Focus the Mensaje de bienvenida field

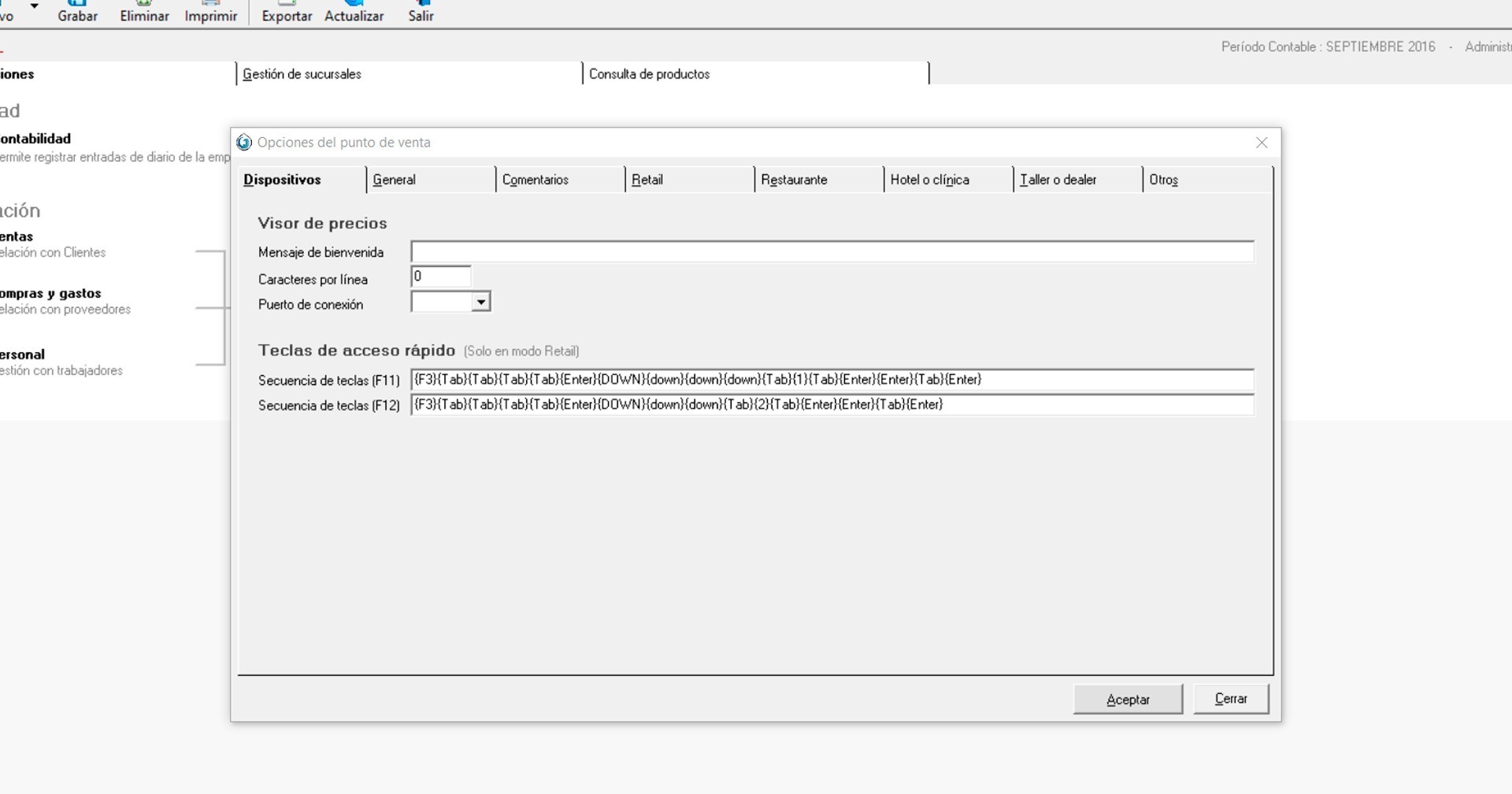point(832,252)
